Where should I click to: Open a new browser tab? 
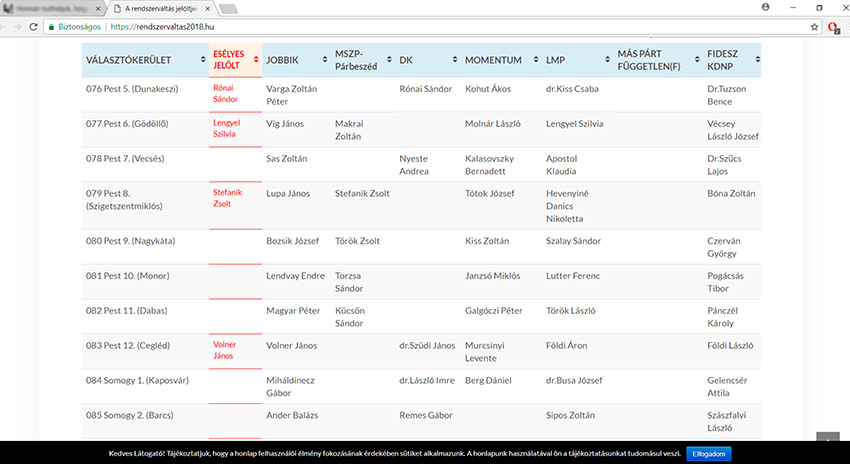[x=228, y=9]
